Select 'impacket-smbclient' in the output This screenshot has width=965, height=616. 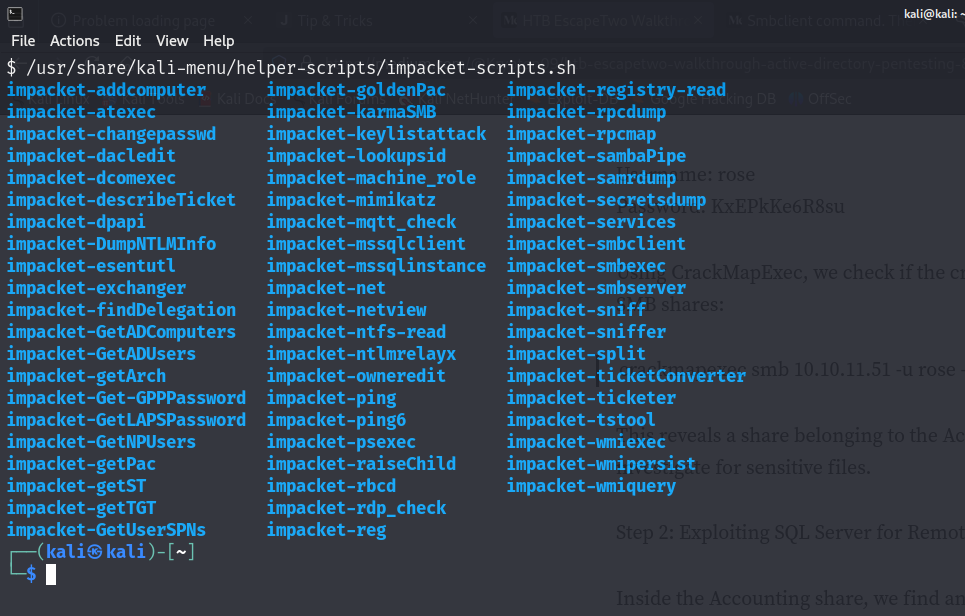(x=596, y=244)
